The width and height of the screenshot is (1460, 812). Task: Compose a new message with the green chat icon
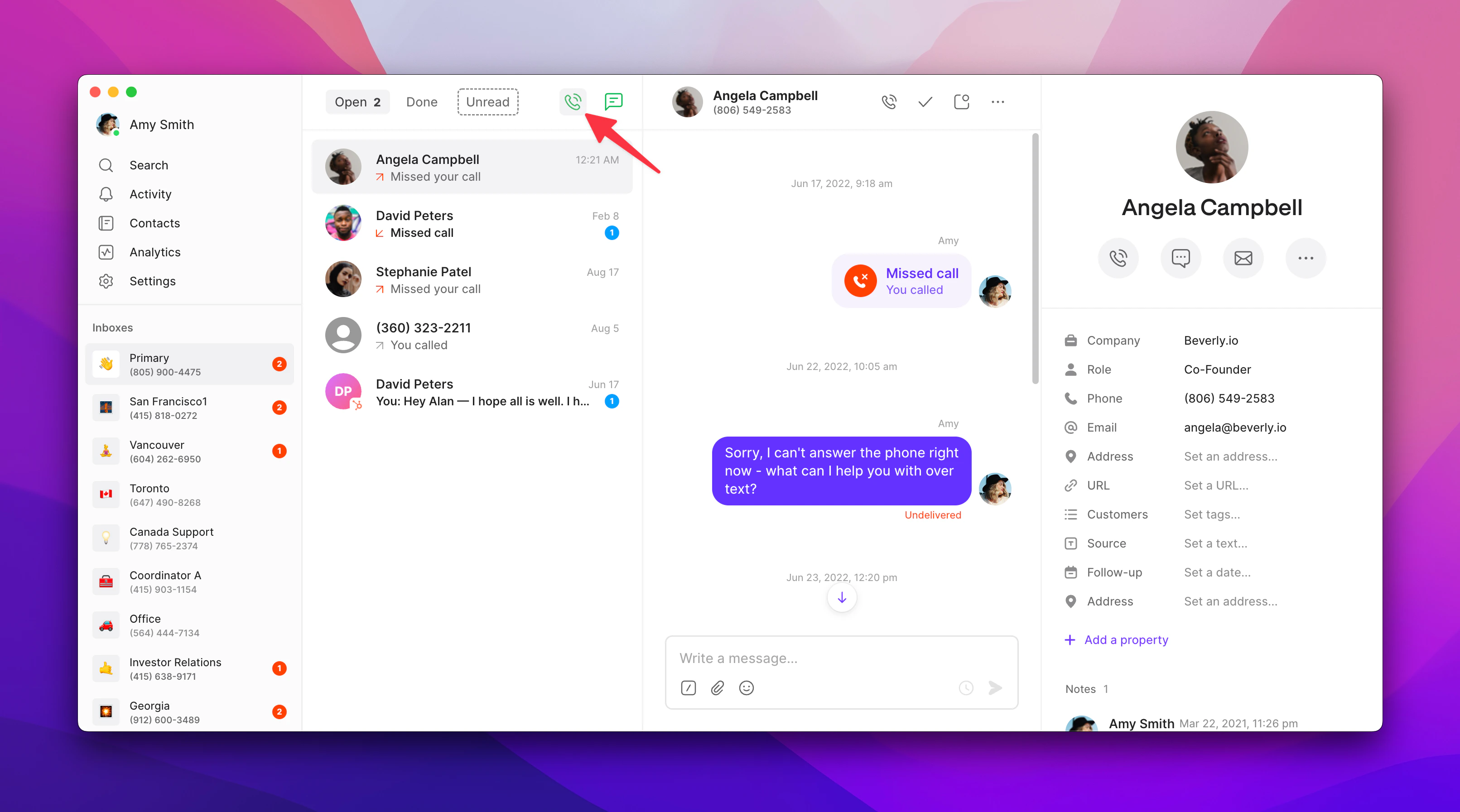[x=614, y=102]
